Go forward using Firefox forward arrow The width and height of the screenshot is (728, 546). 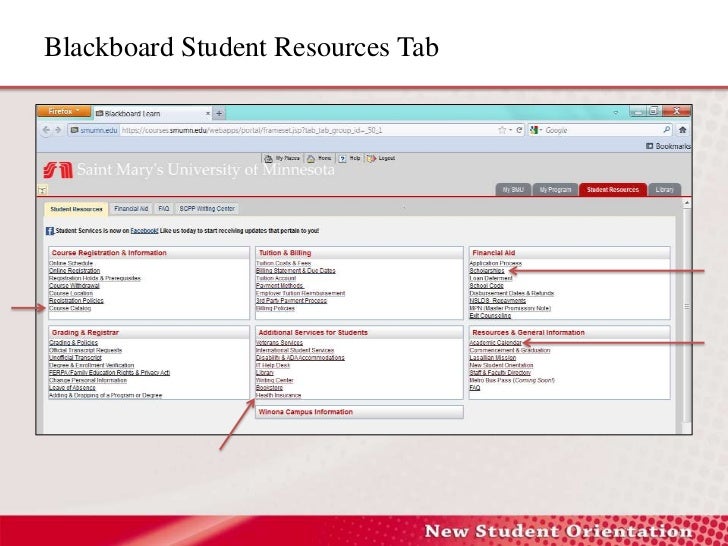coord(58,130)
